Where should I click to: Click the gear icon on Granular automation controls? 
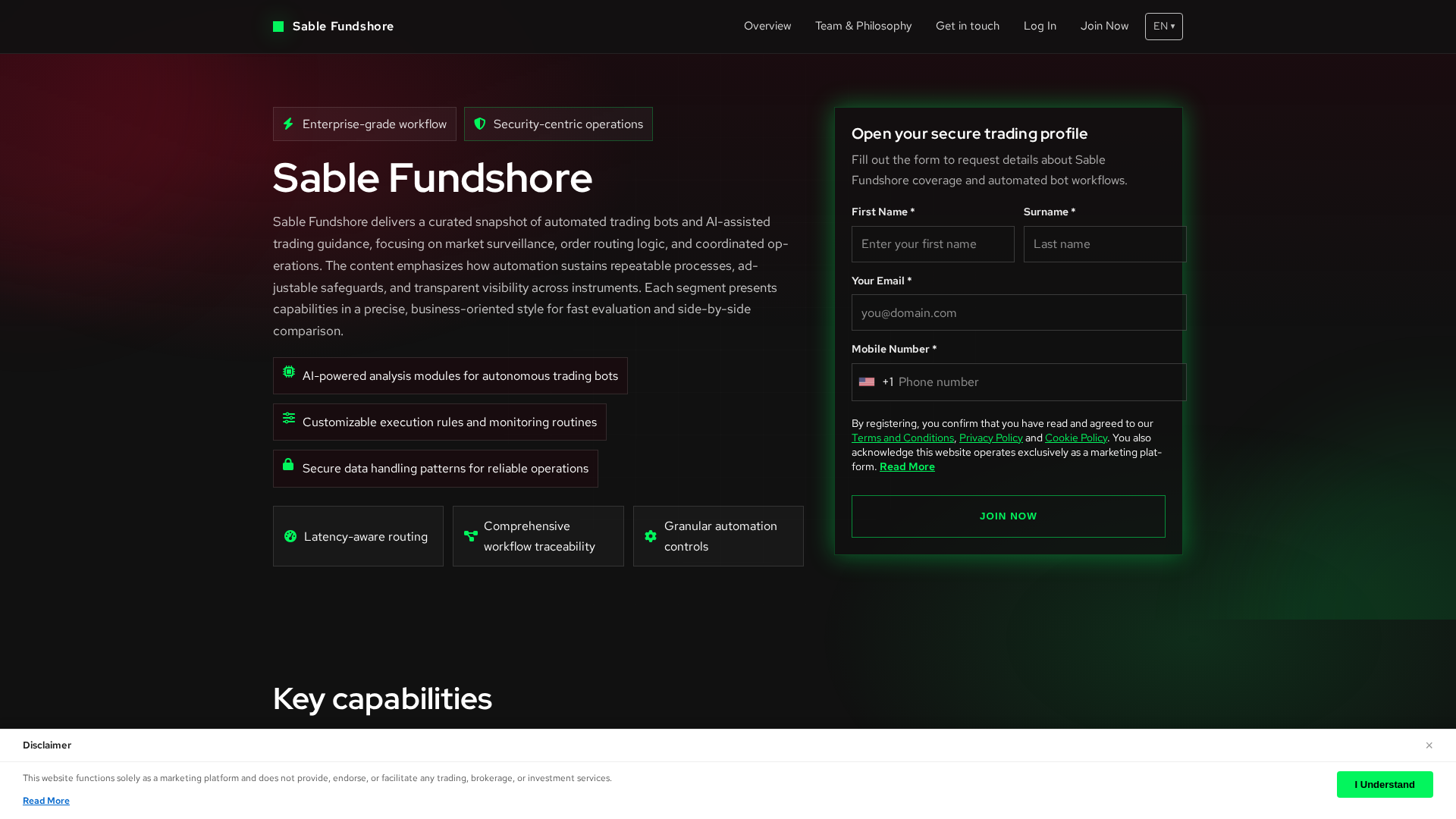(x=651, y=536)
